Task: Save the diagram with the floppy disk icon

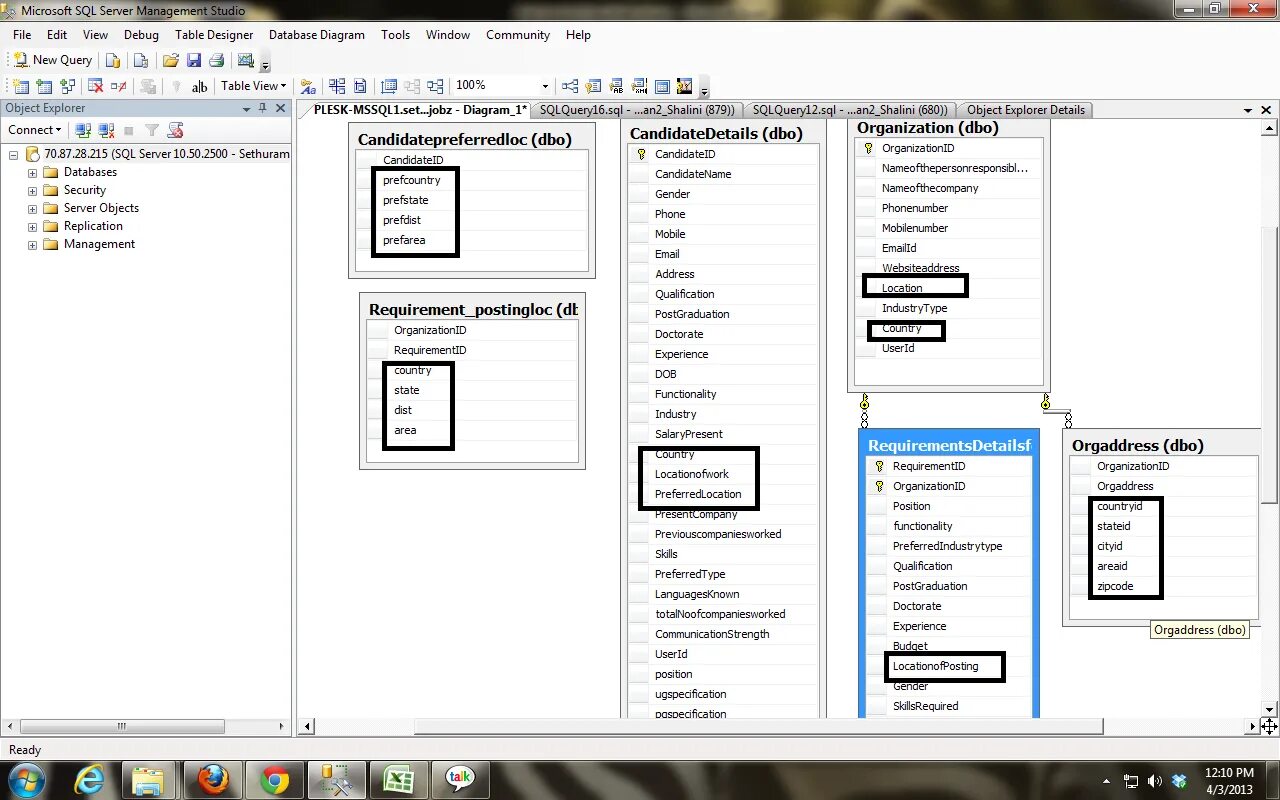Action: [194, 60]
